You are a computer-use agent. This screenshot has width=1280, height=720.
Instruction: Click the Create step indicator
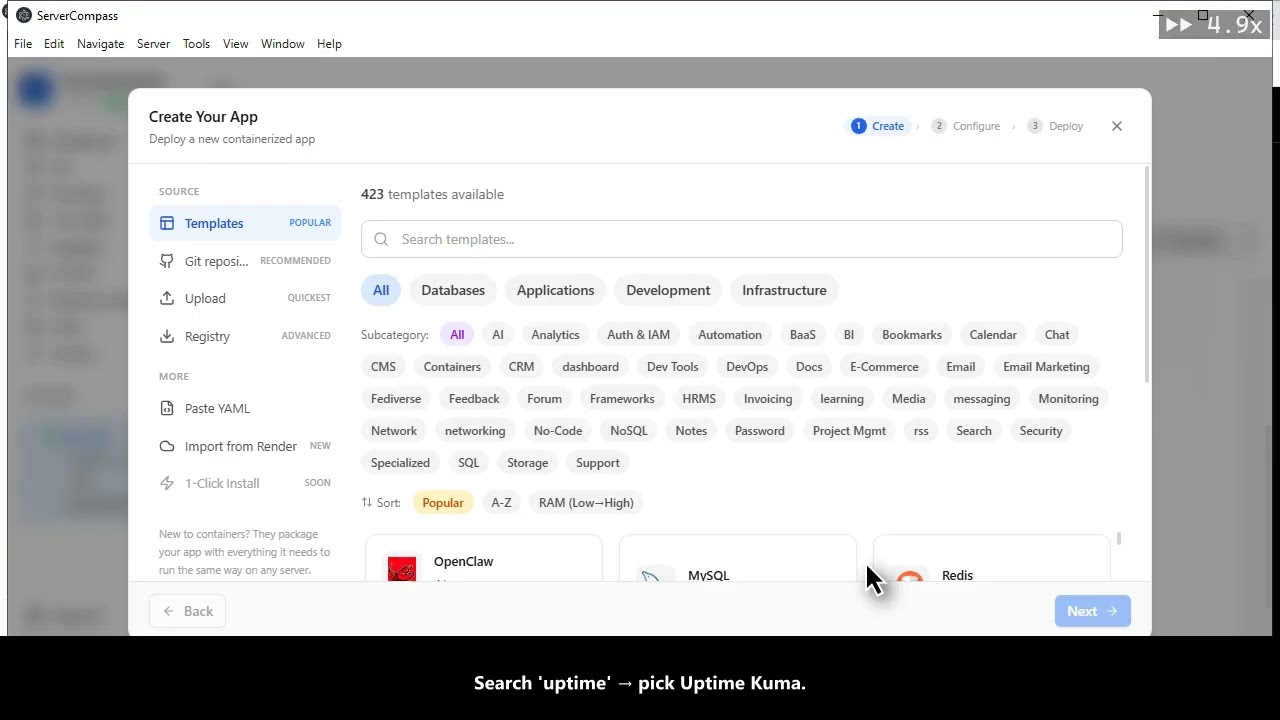[x=878, y=126]
